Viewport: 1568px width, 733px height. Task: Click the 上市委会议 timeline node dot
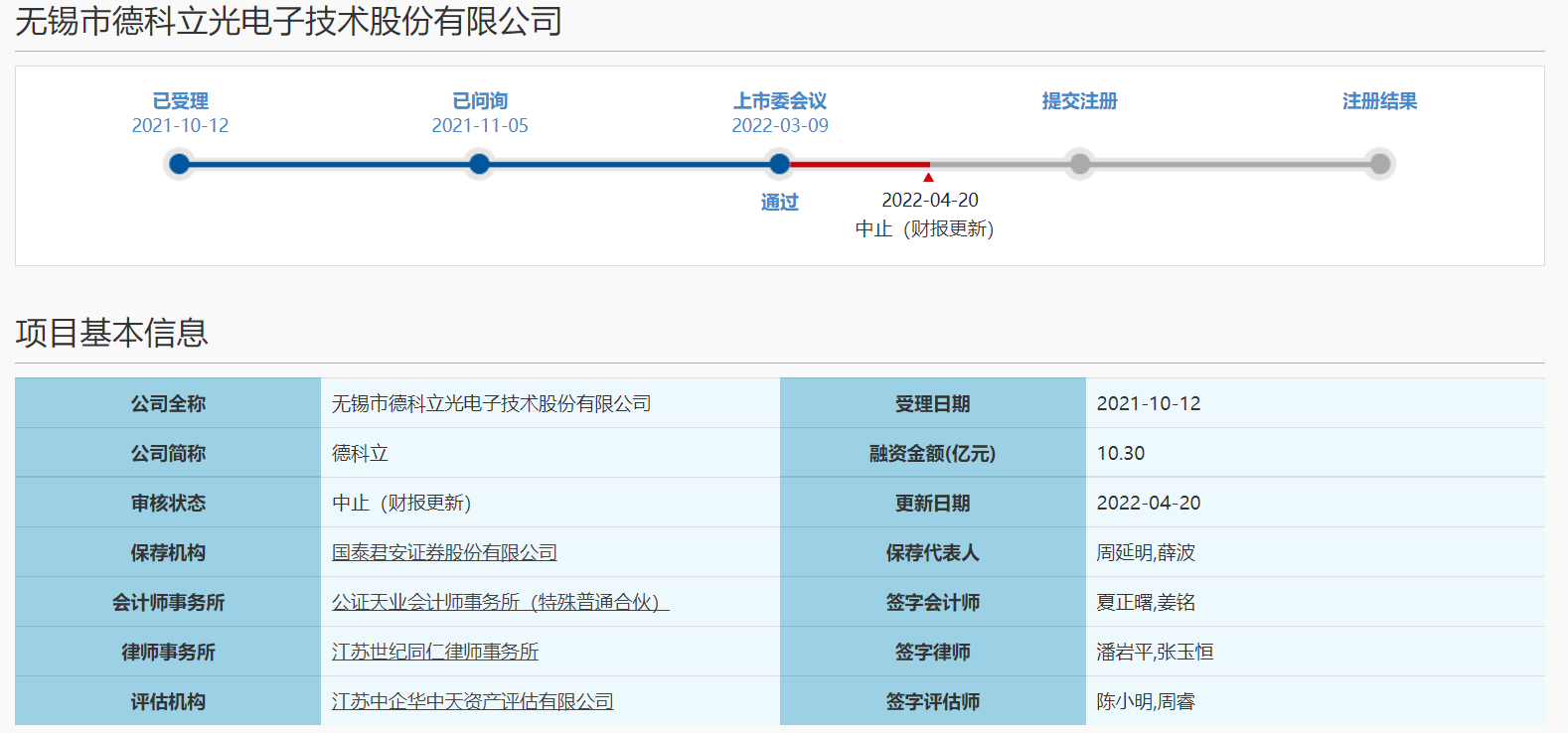(x=780, y=164)
